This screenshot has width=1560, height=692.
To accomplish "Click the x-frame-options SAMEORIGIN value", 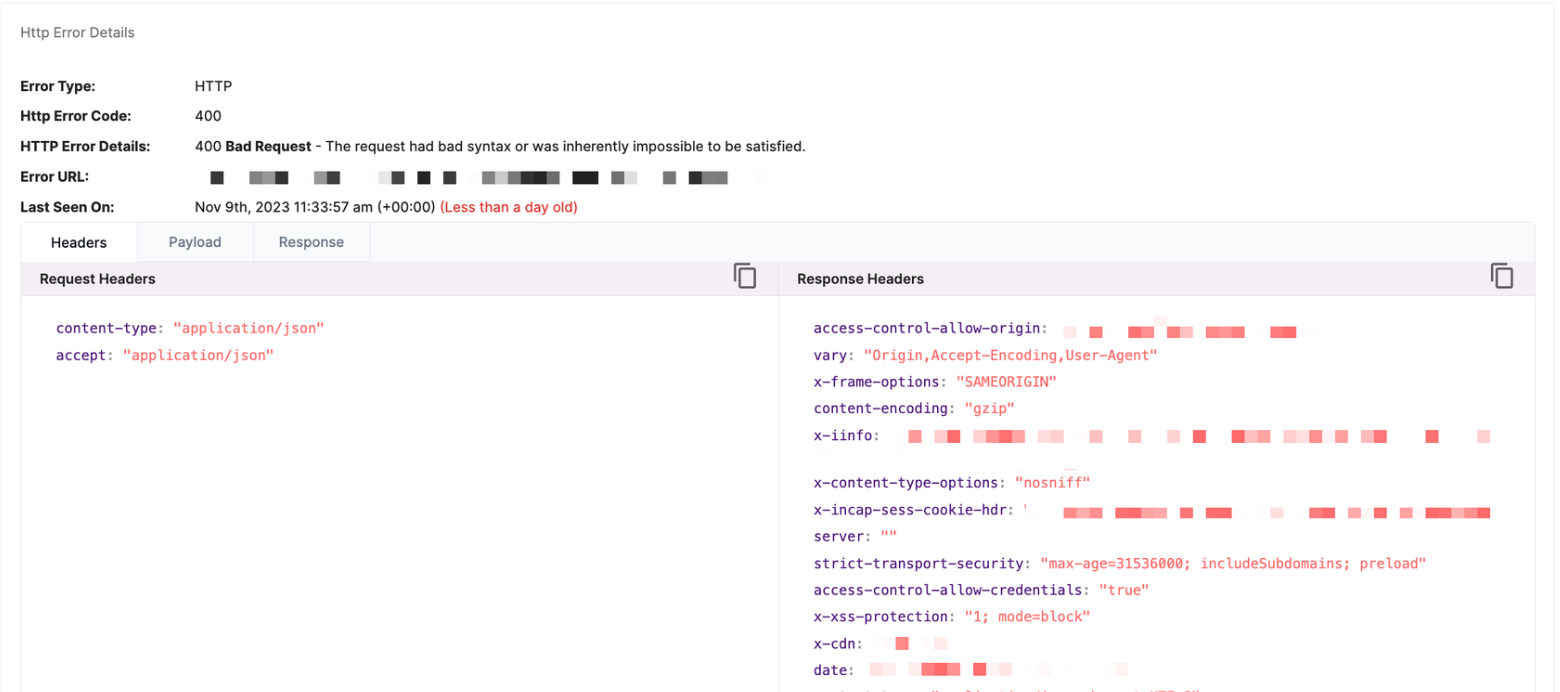I will click(x=1007, y=382).
